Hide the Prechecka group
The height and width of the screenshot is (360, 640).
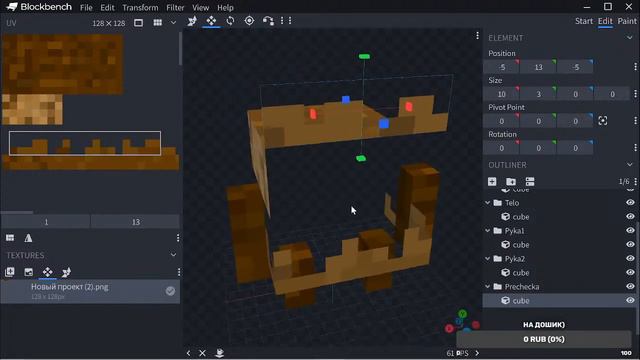630,287
